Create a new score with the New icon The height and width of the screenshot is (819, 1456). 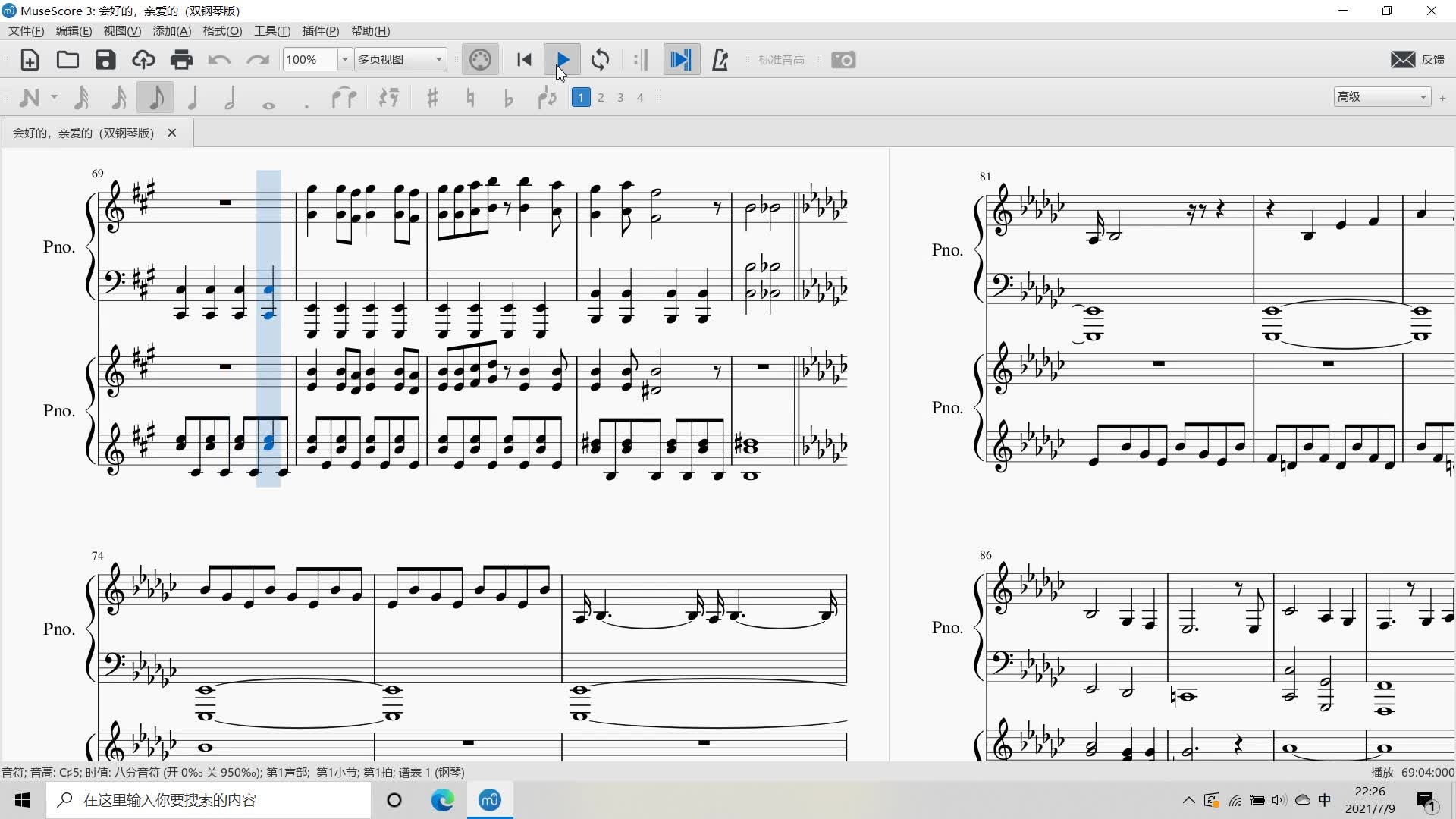click(x=30, y=60)
